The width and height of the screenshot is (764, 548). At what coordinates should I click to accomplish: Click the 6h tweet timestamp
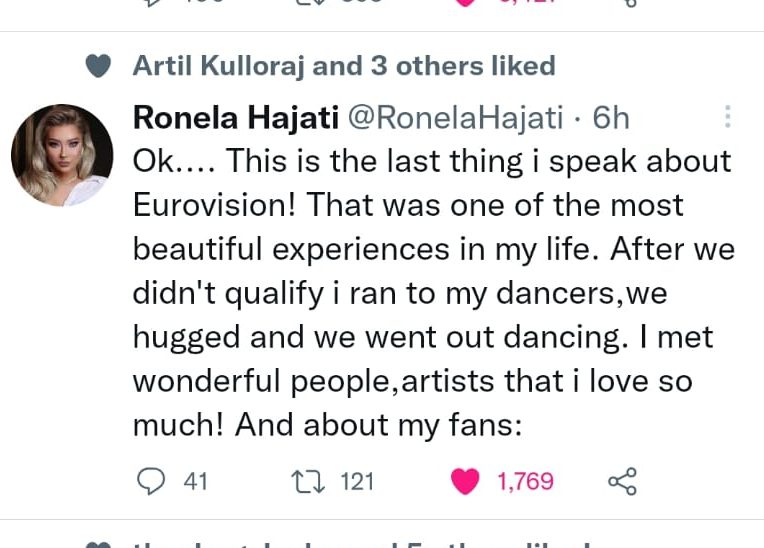[x=611, y=118]
